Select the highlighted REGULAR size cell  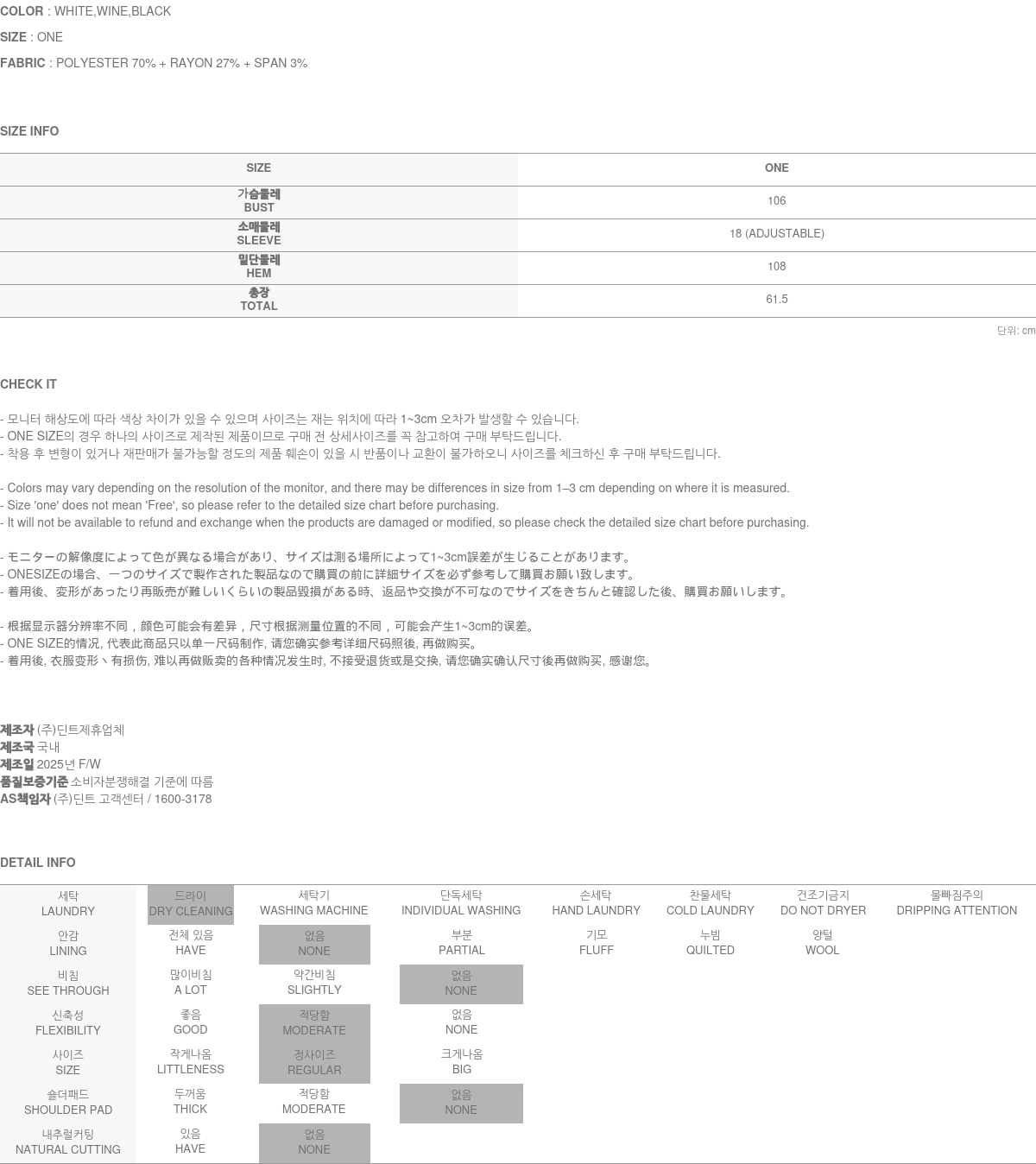pos(314,1063)
